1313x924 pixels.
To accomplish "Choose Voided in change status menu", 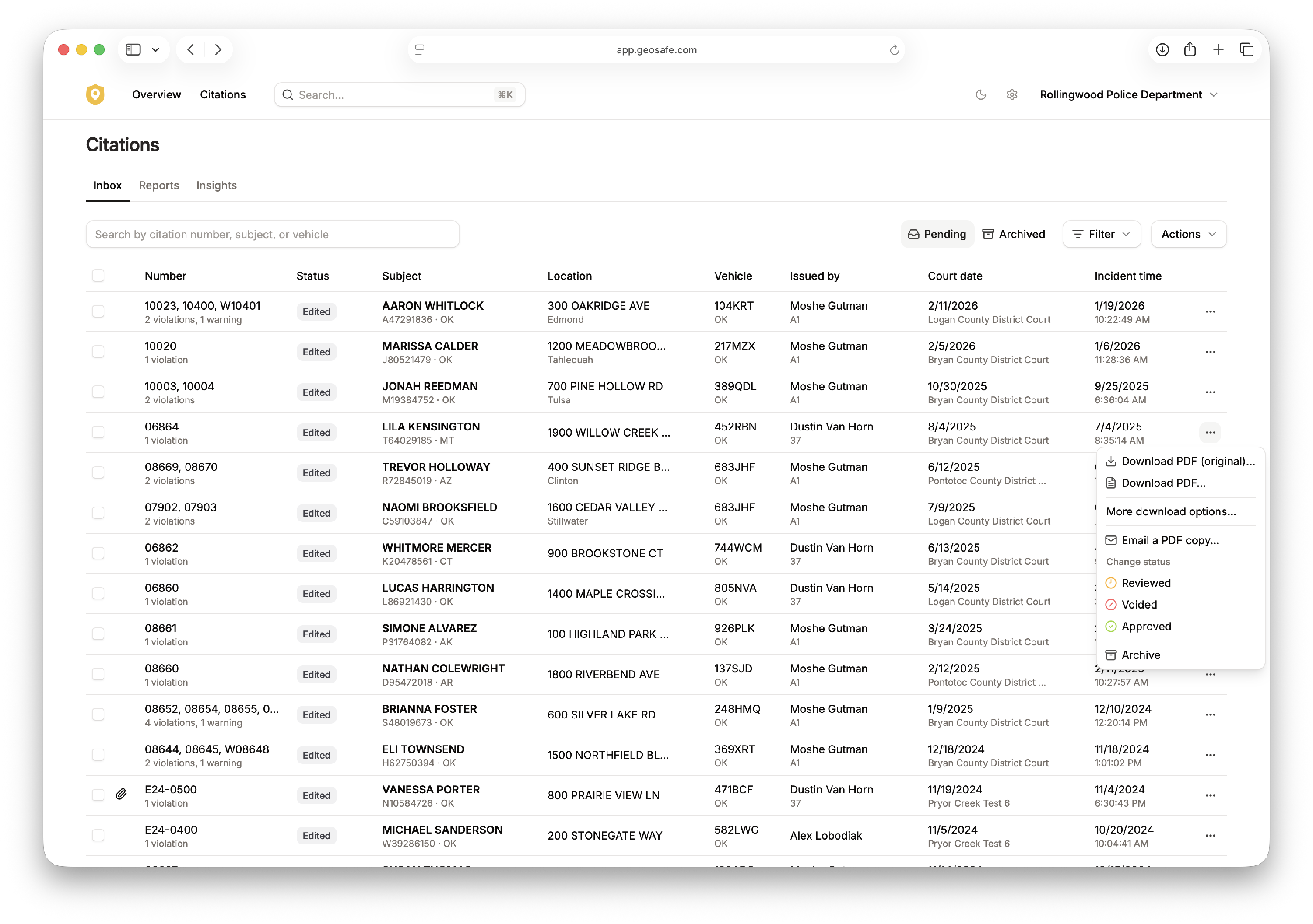I will point(1138,604).
